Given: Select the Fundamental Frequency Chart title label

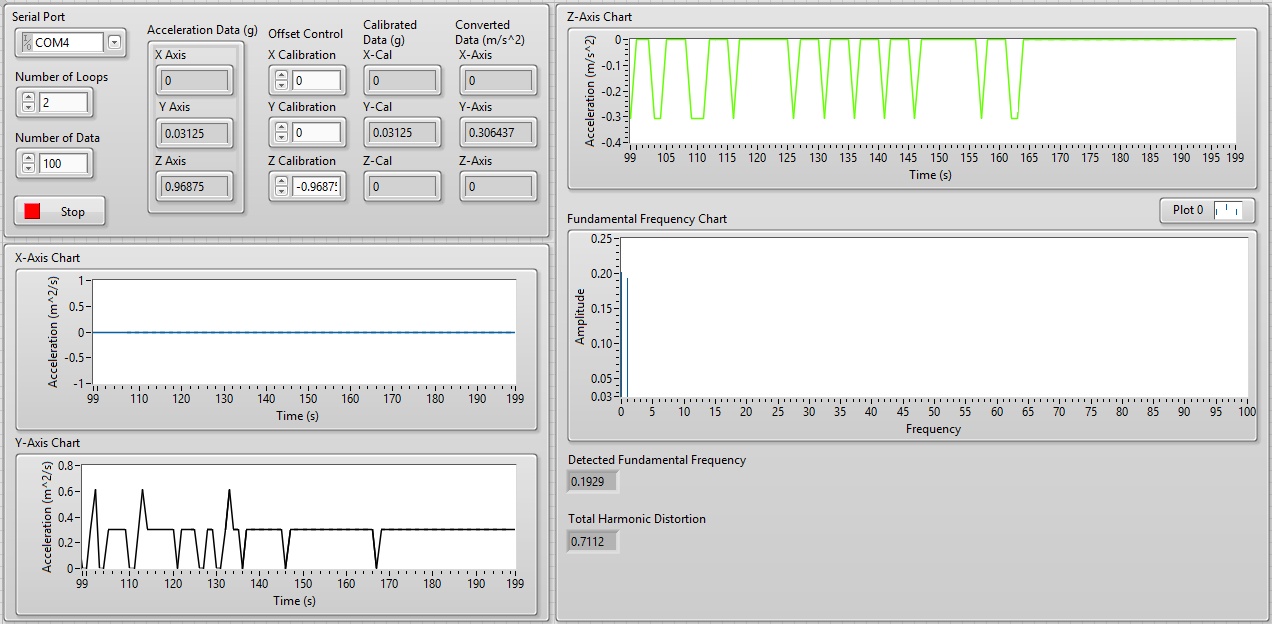Looking at the screenshot, I should click(x=647, y=219).
